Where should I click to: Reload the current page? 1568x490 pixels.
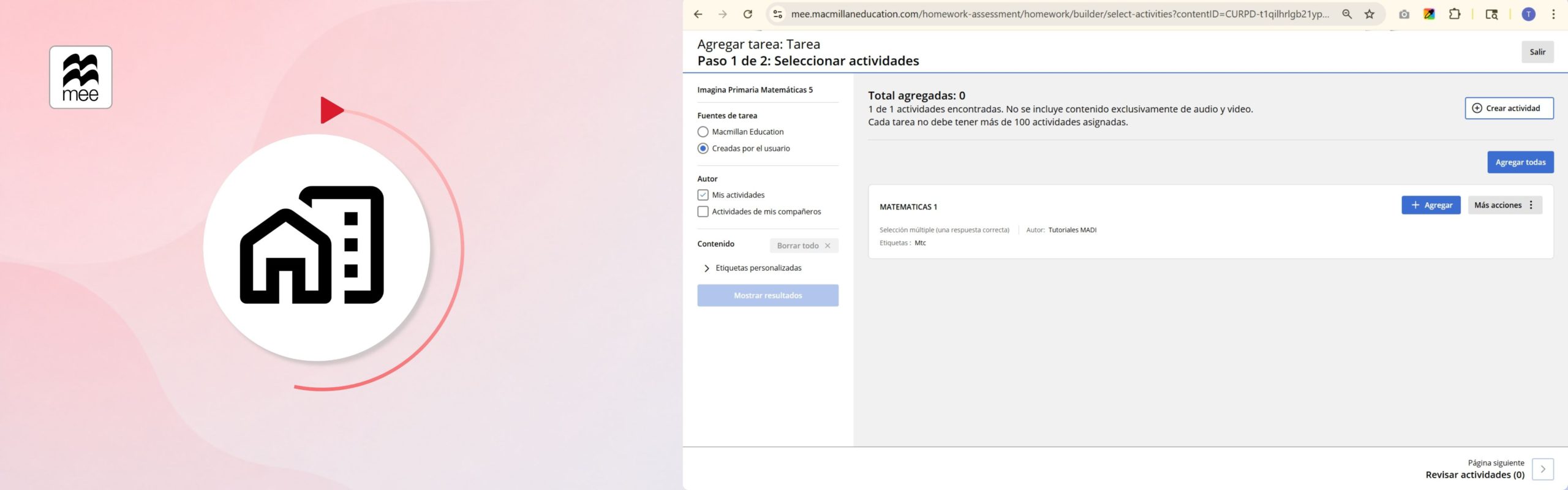click(748, 14)
